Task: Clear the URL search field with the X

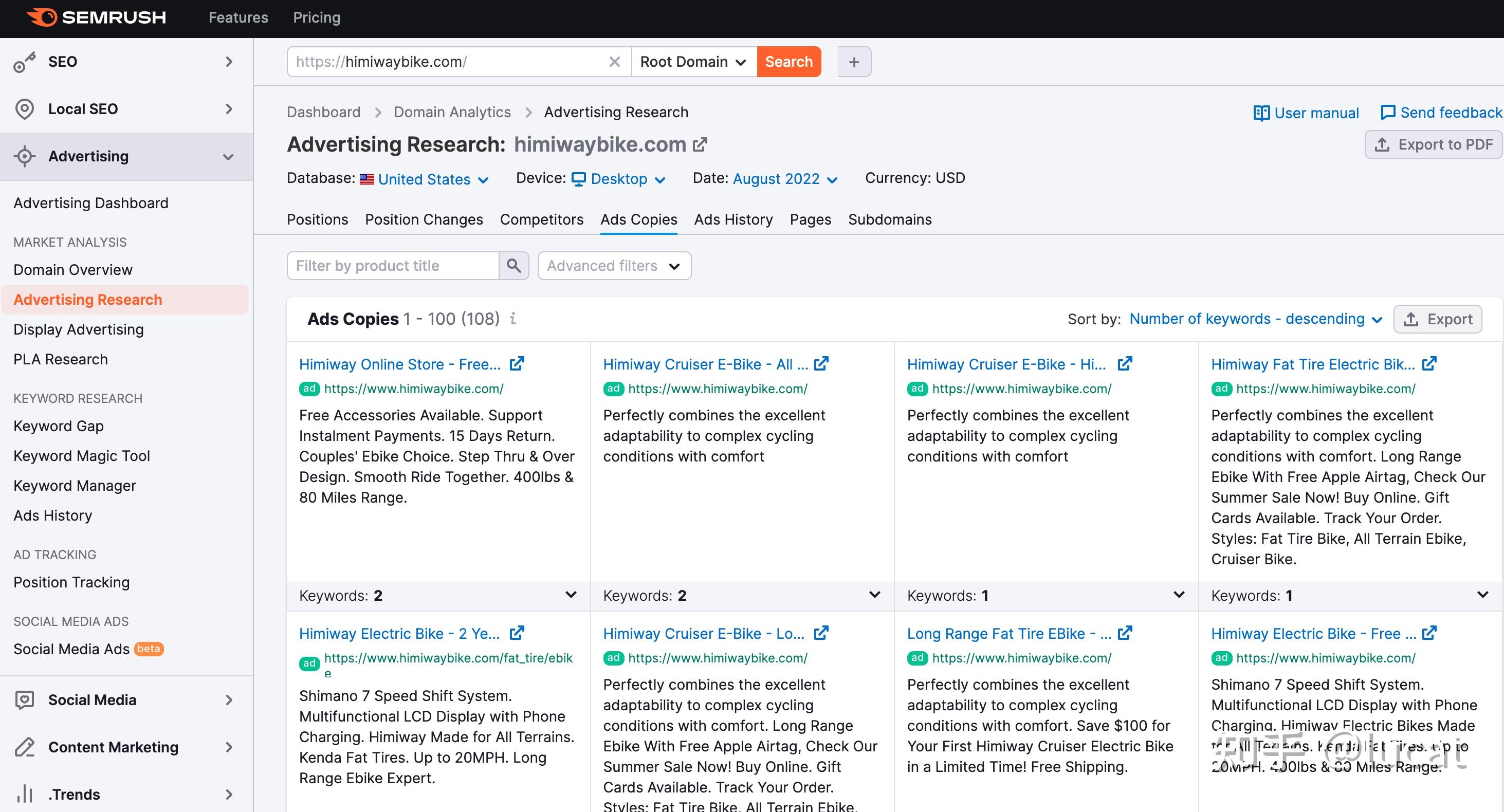Action: pyautogui.click(x=614, y=61)
